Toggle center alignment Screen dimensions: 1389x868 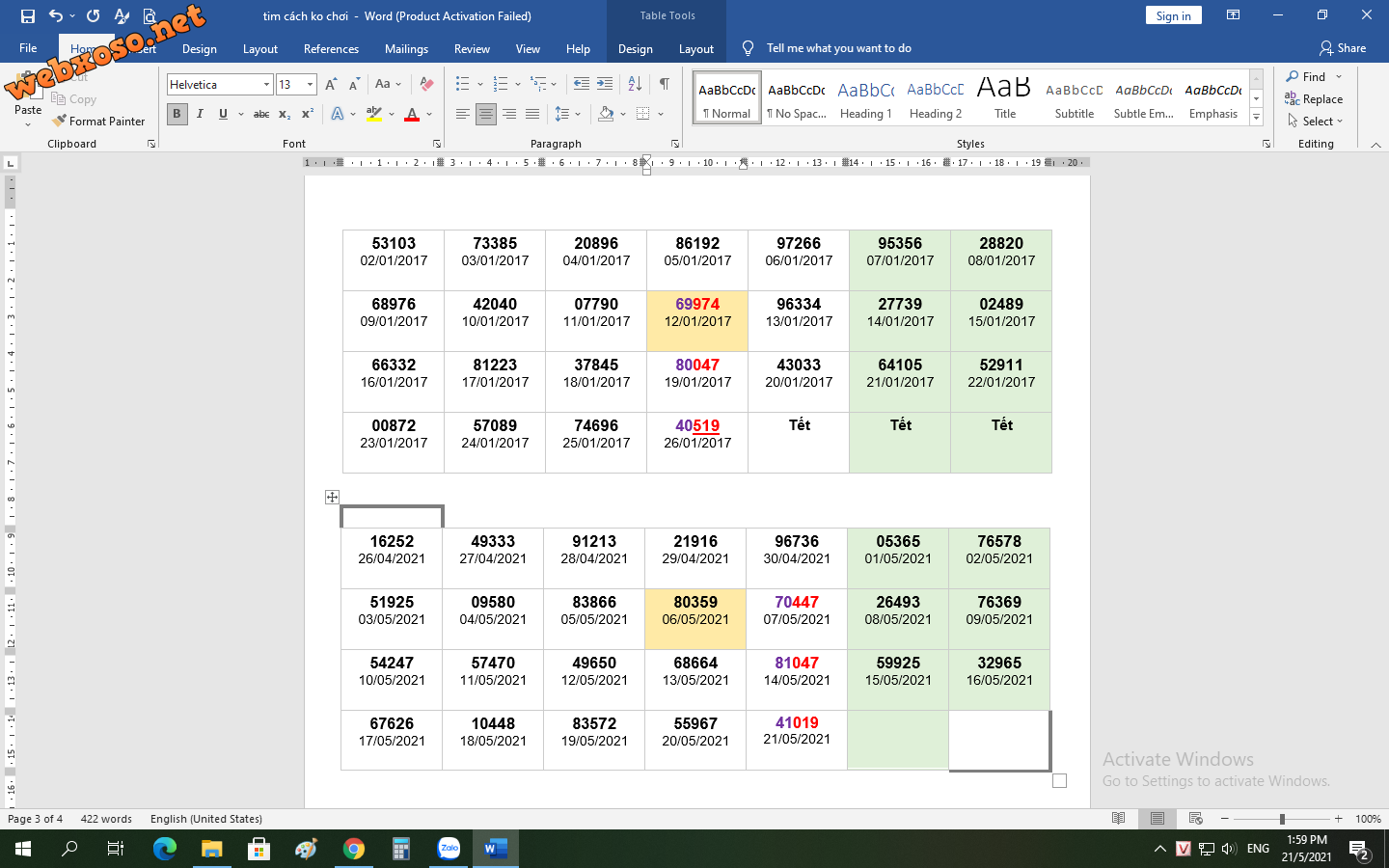click(x=485, y=114)
